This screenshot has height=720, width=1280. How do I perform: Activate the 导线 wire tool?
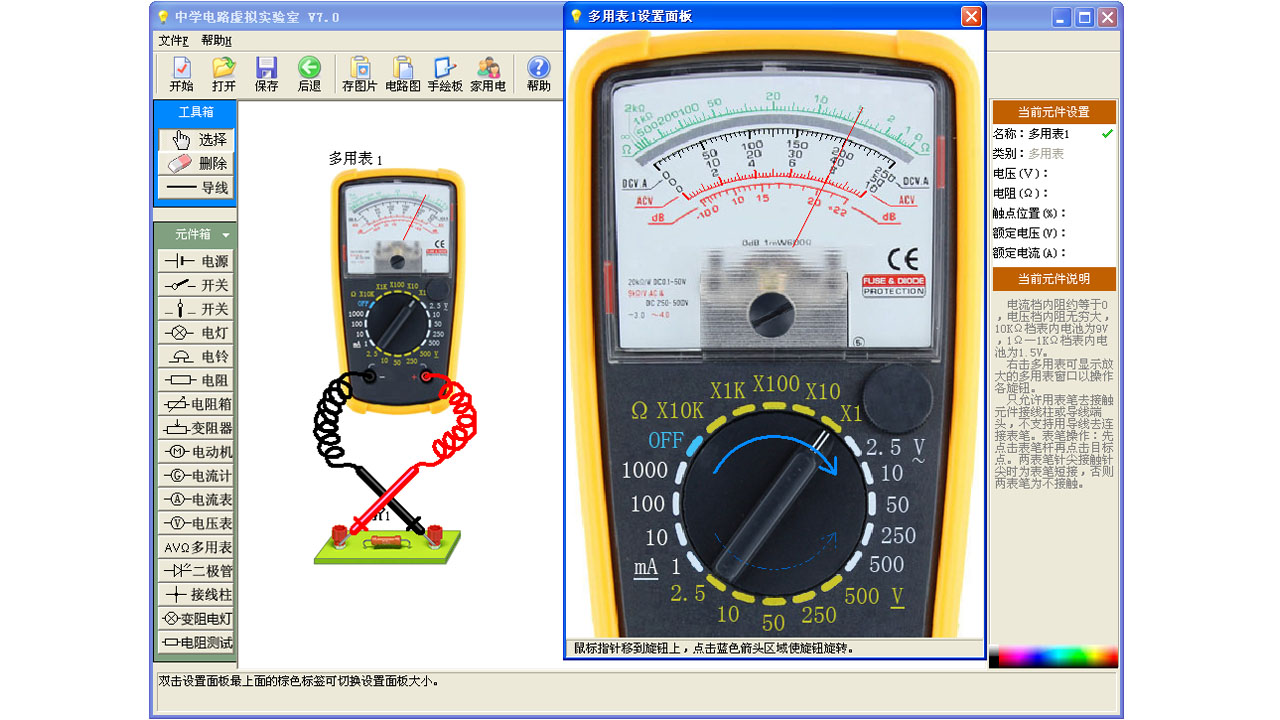[196, 188]
